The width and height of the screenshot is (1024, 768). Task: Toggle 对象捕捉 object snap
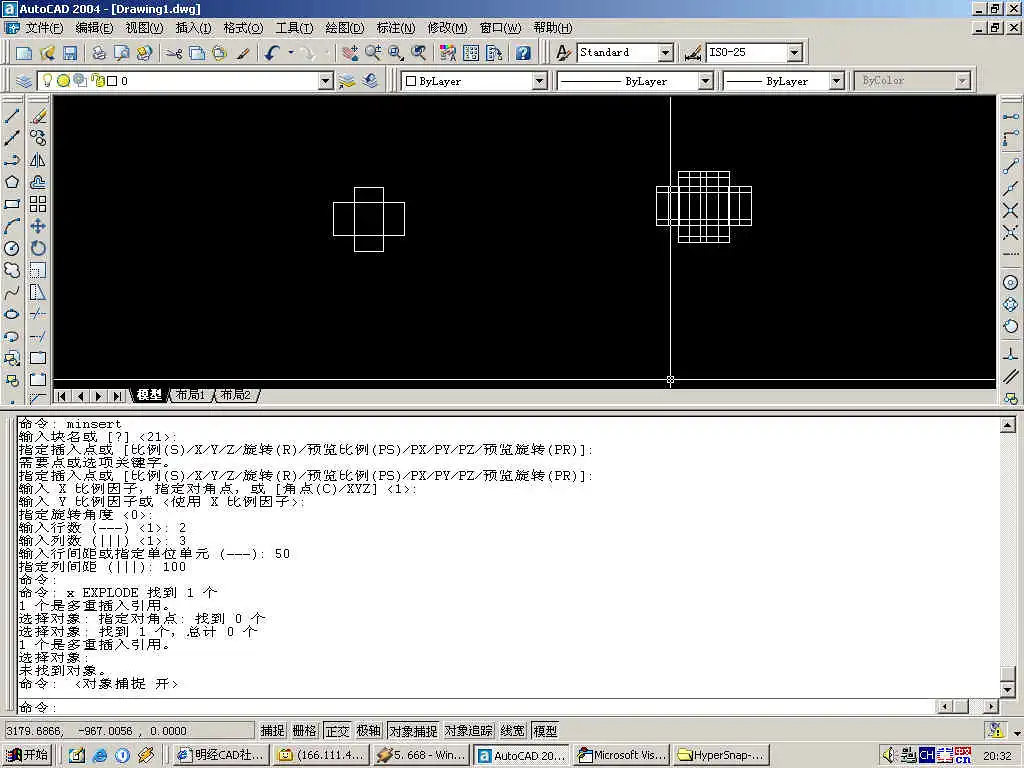point(413,731)
